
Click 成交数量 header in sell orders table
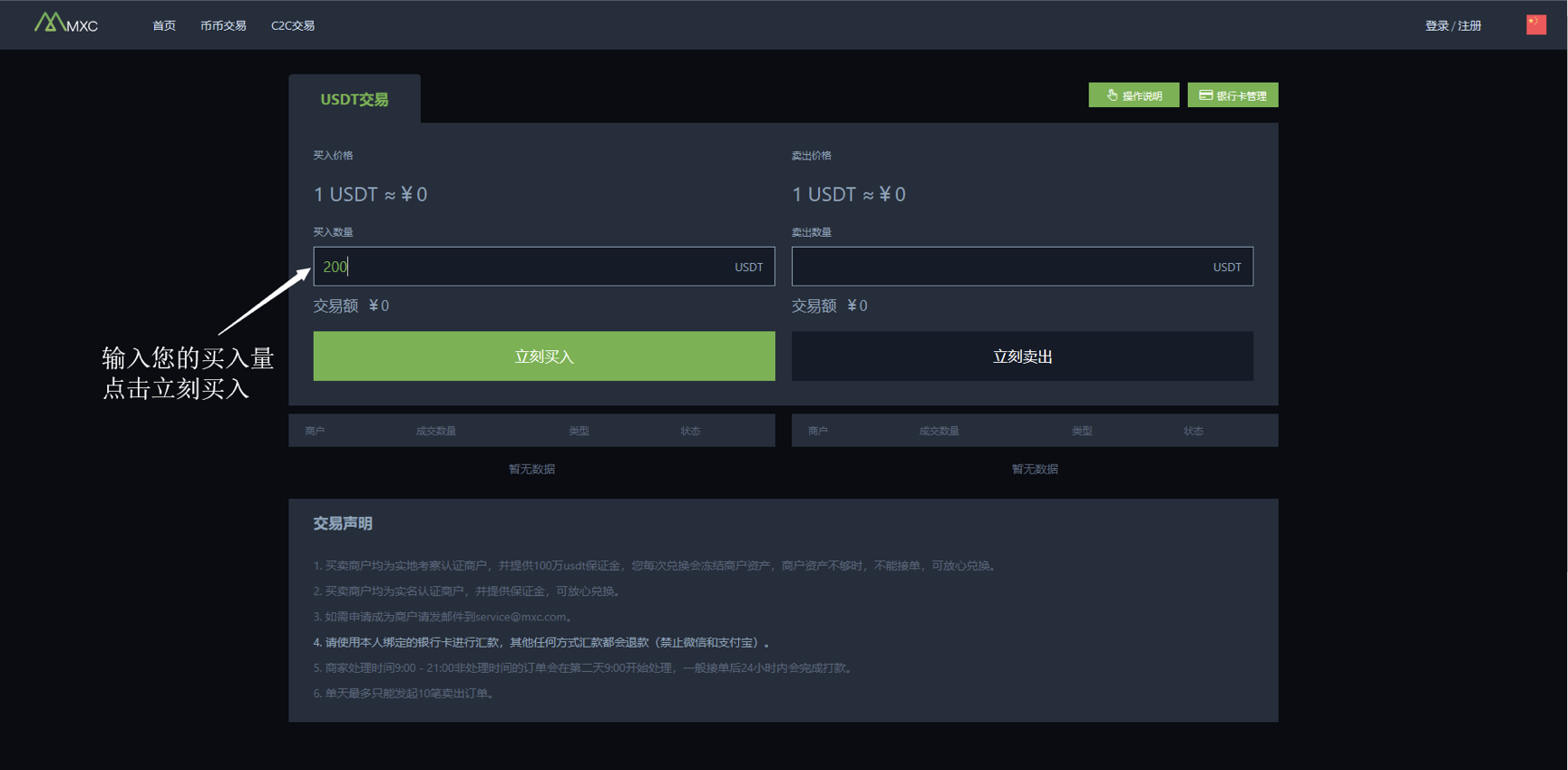tap(940, 431)
